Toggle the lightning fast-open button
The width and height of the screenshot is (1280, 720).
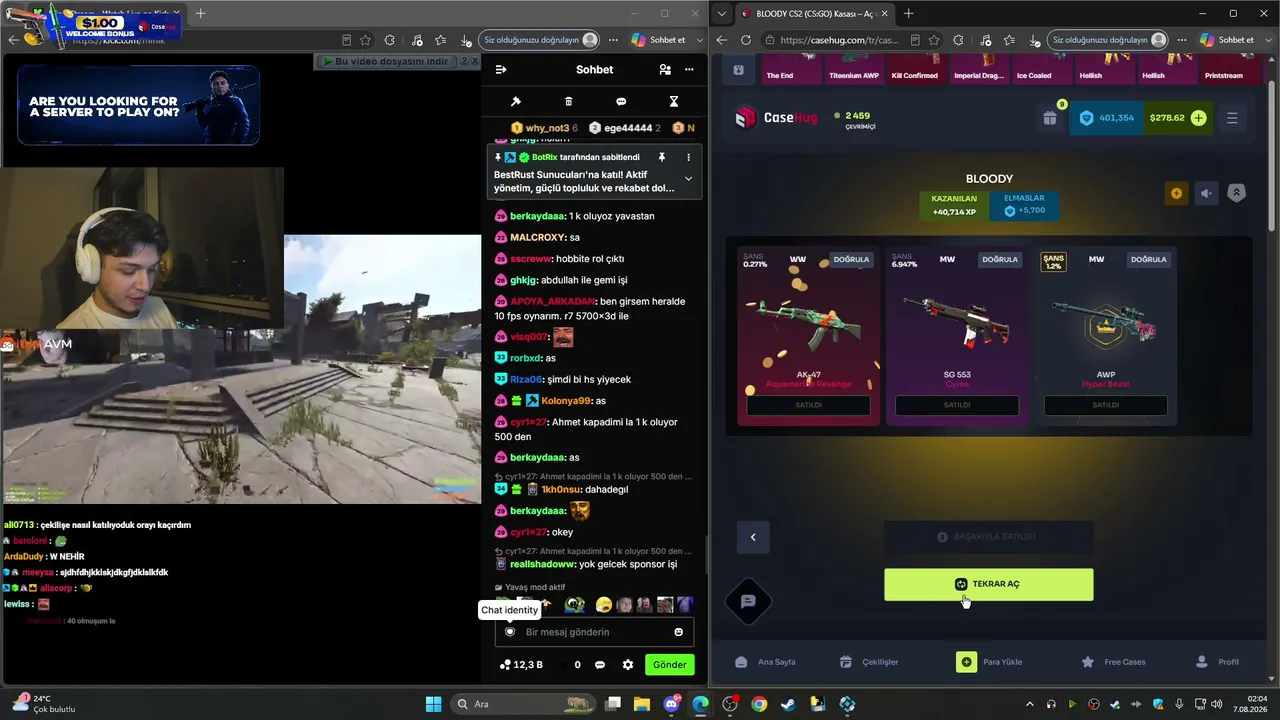point(1176,194)
